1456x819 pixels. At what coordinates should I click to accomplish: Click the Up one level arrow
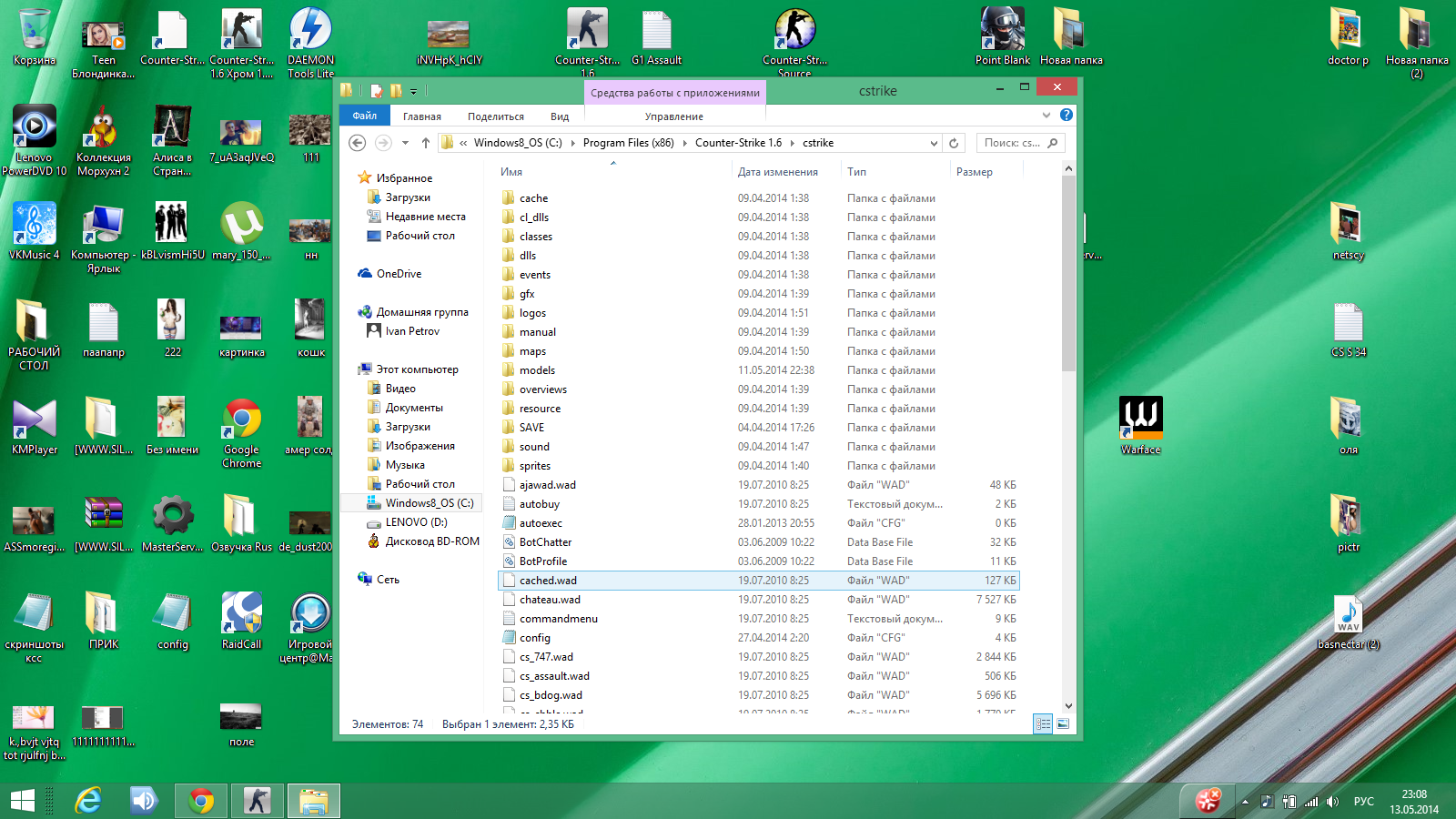425,143
